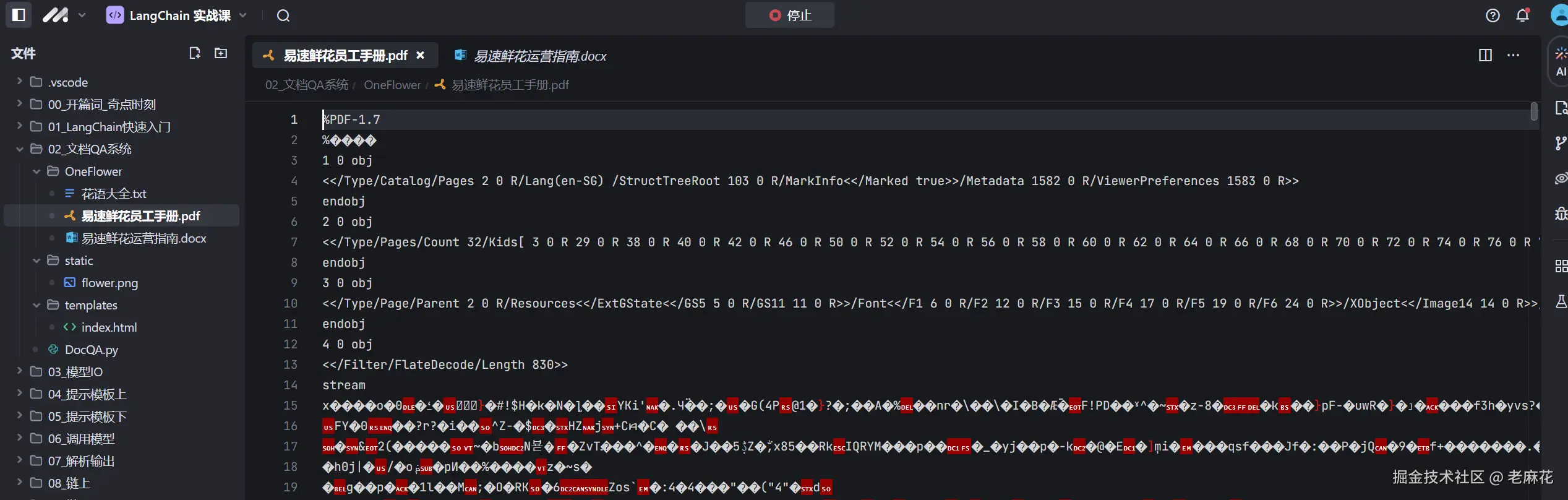Open the file search sidebar icon

[1561, 108]
